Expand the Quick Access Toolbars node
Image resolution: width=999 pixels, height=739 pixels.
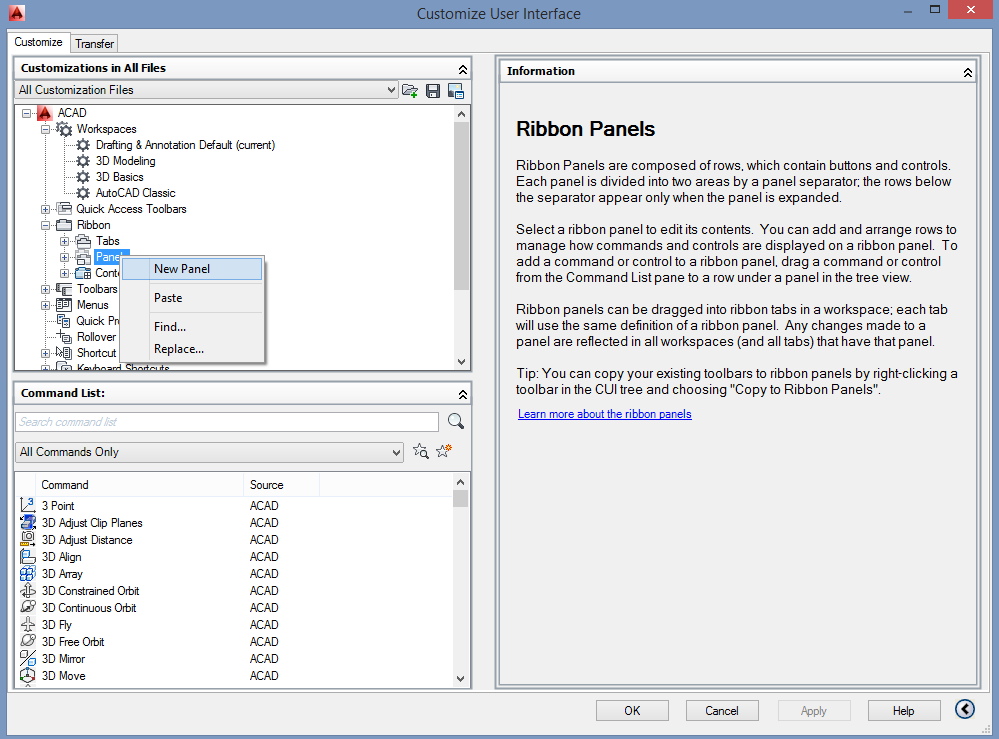46,209
